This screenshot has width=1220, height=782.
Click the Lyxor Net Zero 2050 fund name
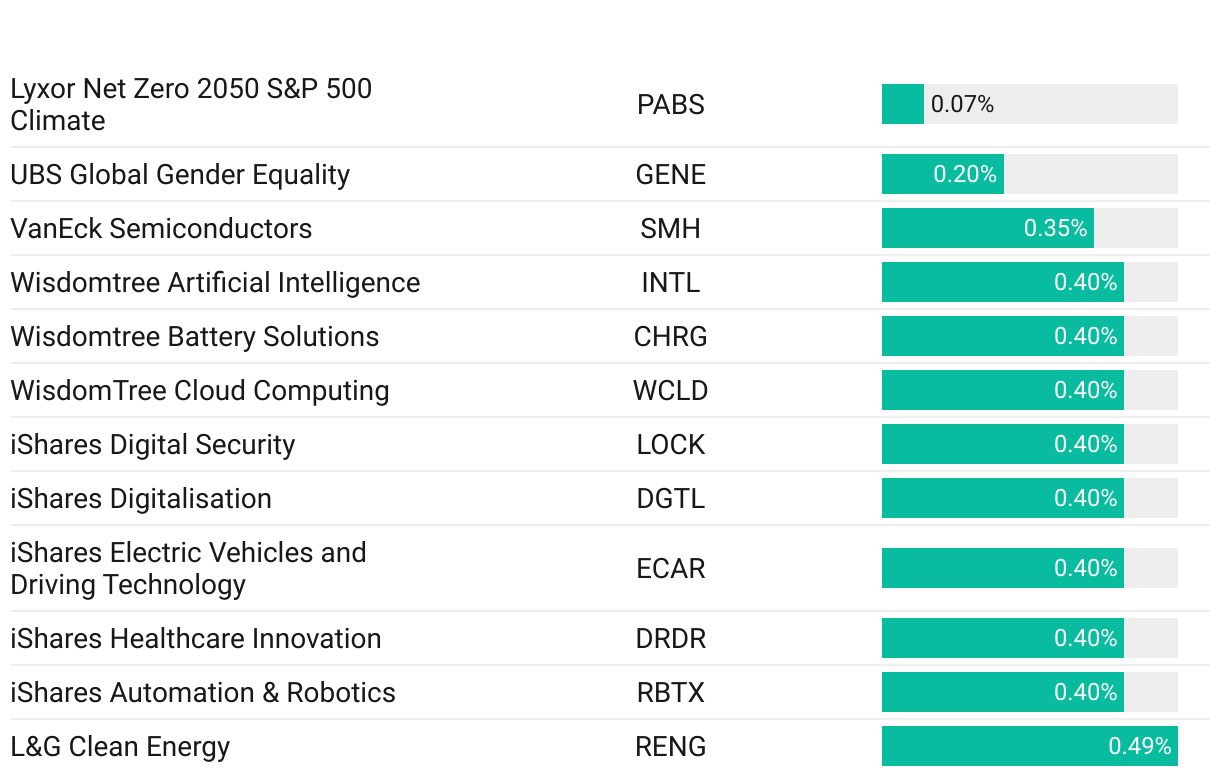pos(191,104)
